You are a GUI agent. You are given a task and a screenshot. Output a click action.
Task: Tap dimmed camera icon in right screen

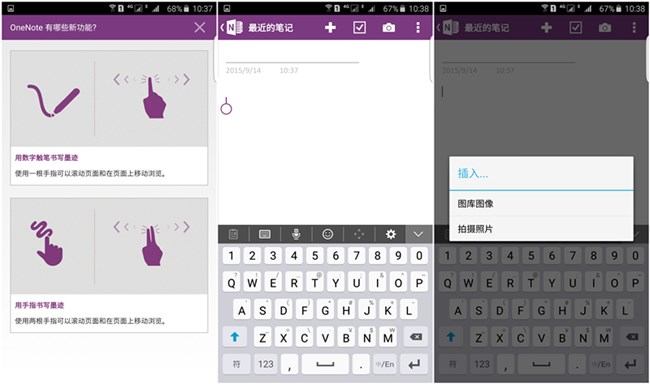[x=605, y=28]
